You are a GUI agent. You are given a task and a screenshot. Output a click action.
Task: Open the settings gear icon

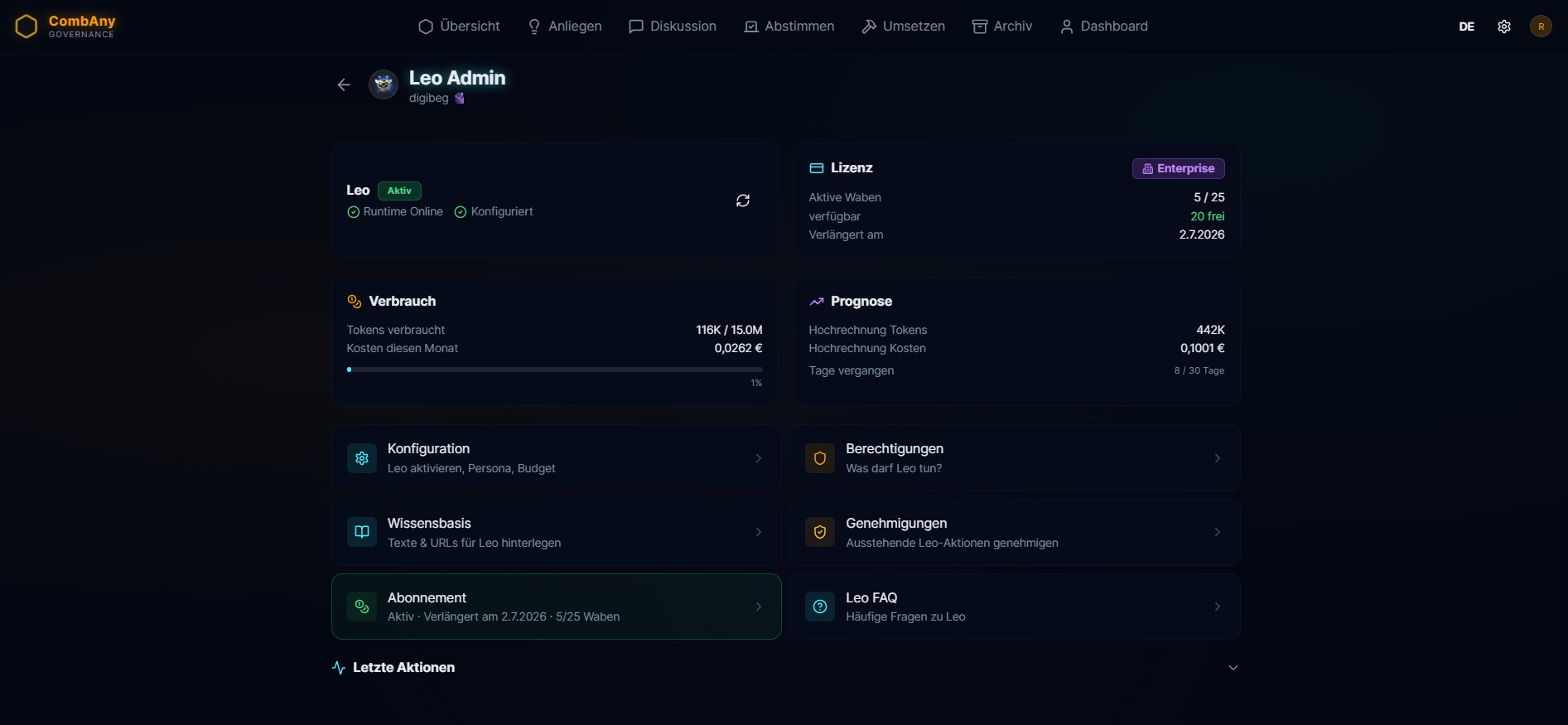(1504, 27)
